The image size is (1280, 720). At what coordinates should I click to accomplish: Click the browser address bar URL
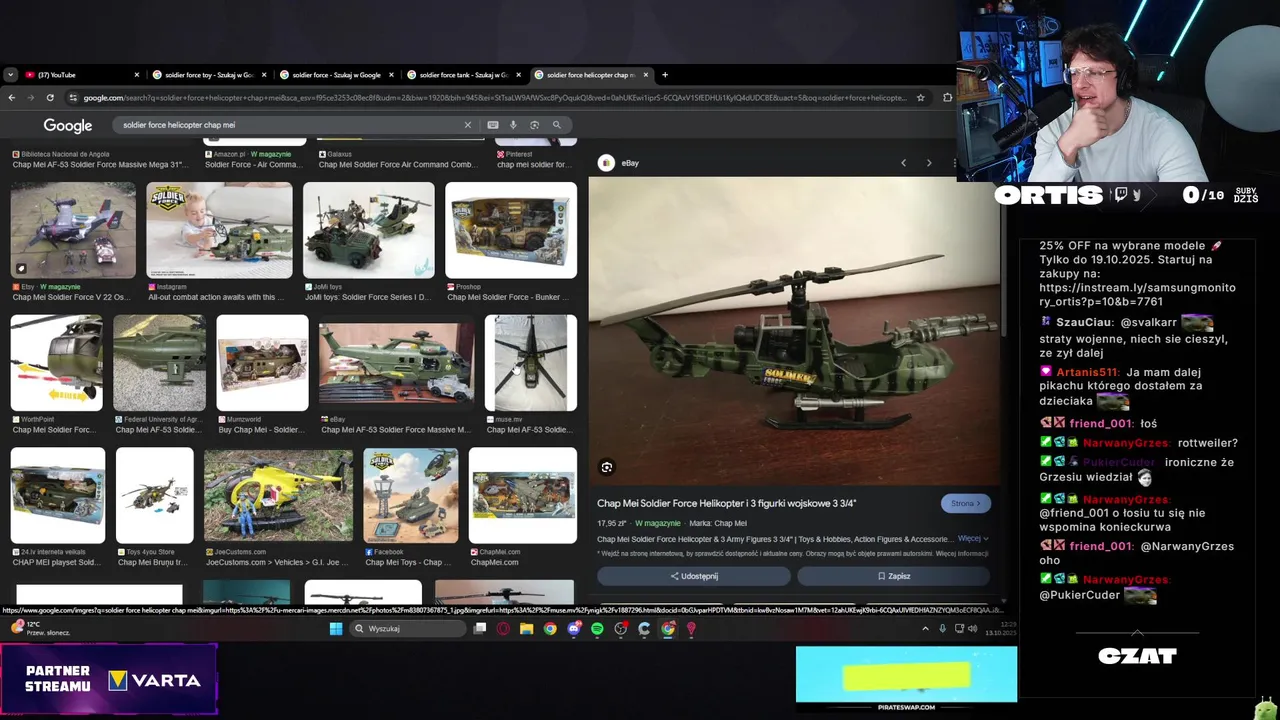495,98
